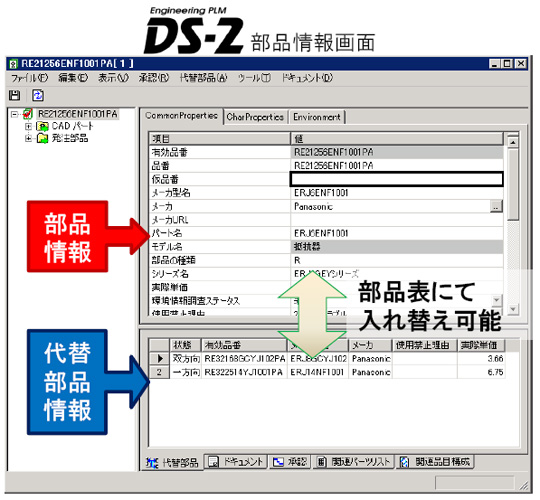Screen dimensions: 540x500
Task: Click the 代替部品 tab icon at bottom
Action: 152,462
